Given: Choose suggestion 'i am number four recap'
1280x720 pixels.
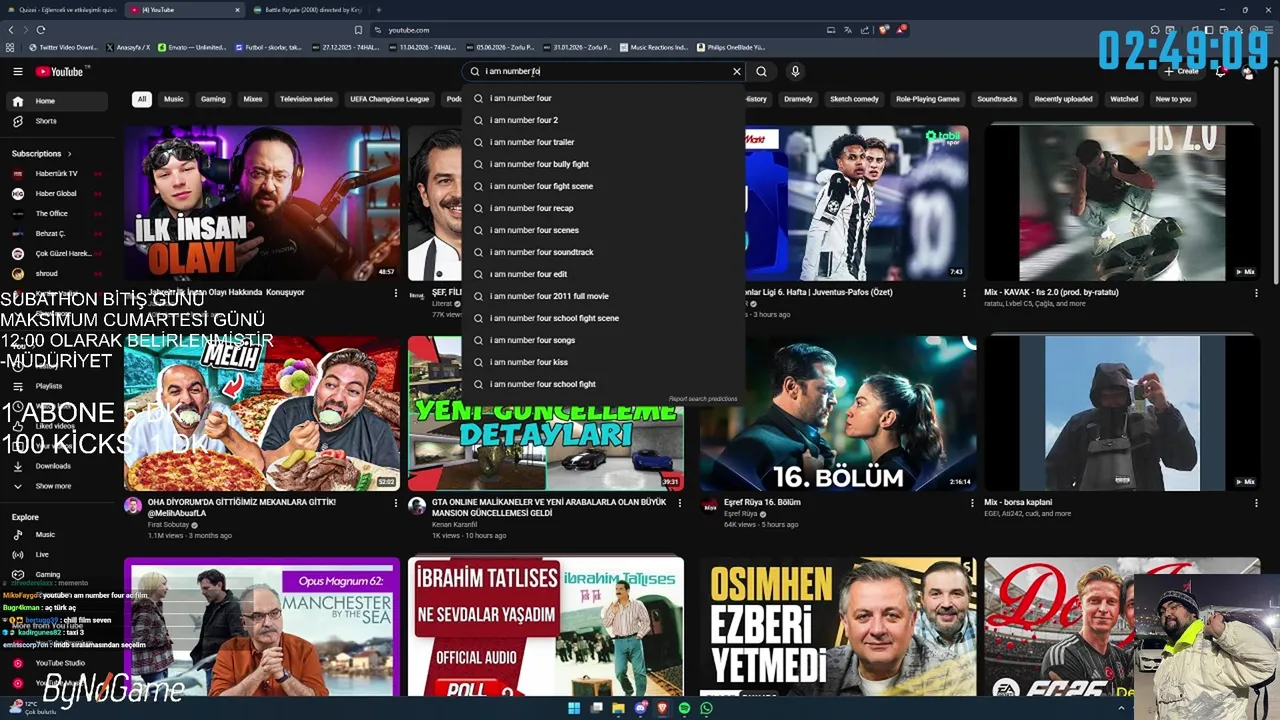Looking at the screenshot, I should (604, 208).
